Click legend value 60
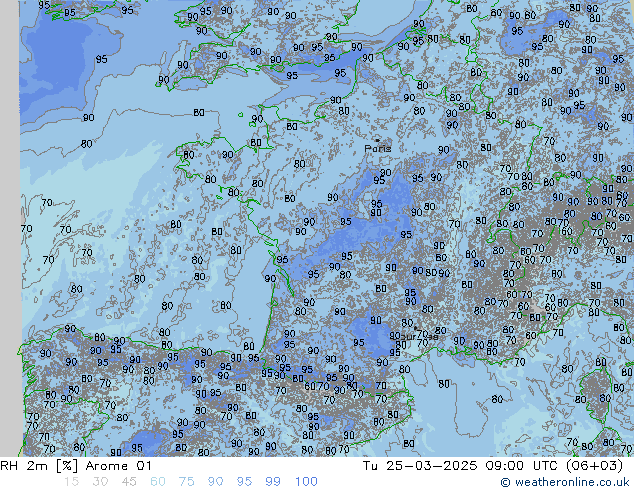This screenshot has width=634, height=490. [158, 482]
